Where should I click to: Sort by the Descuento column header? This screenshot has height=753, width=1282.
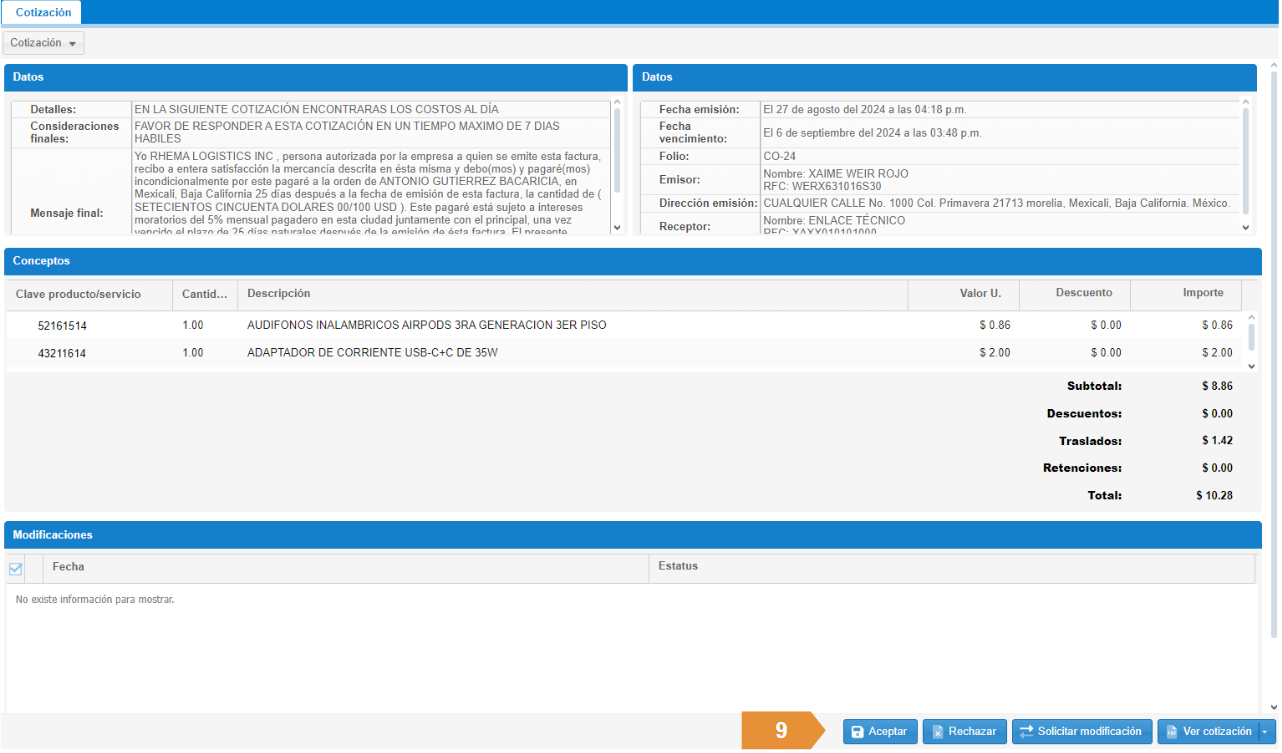(1083, 294)
